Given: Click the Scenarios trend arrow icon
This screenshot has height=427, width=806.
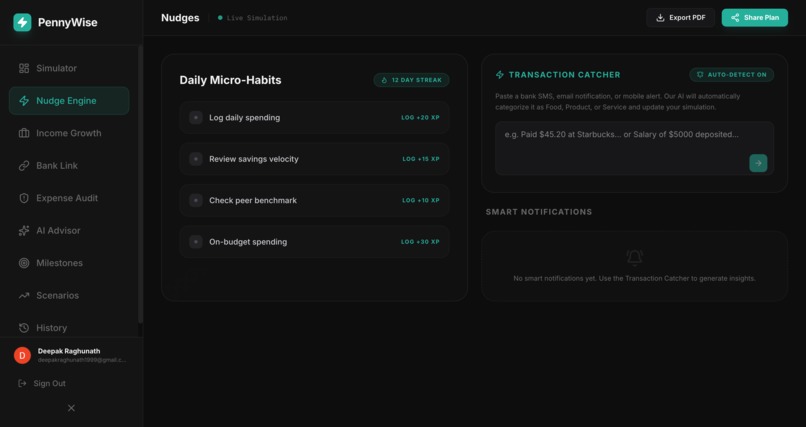Looking at the screenshot, I should coord(24,295).
